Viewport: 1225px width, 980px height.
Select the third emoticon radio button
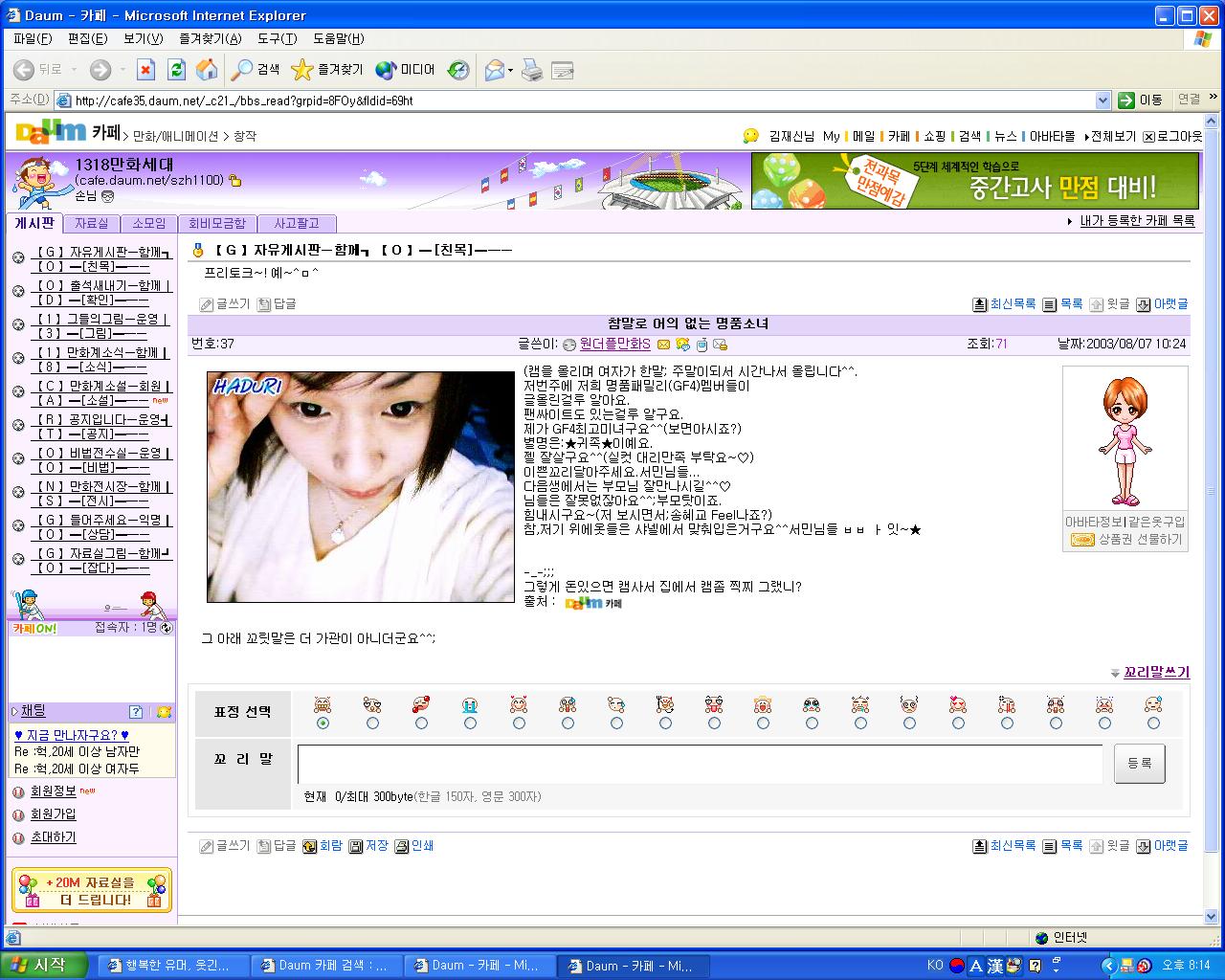(x=421, y=723)
